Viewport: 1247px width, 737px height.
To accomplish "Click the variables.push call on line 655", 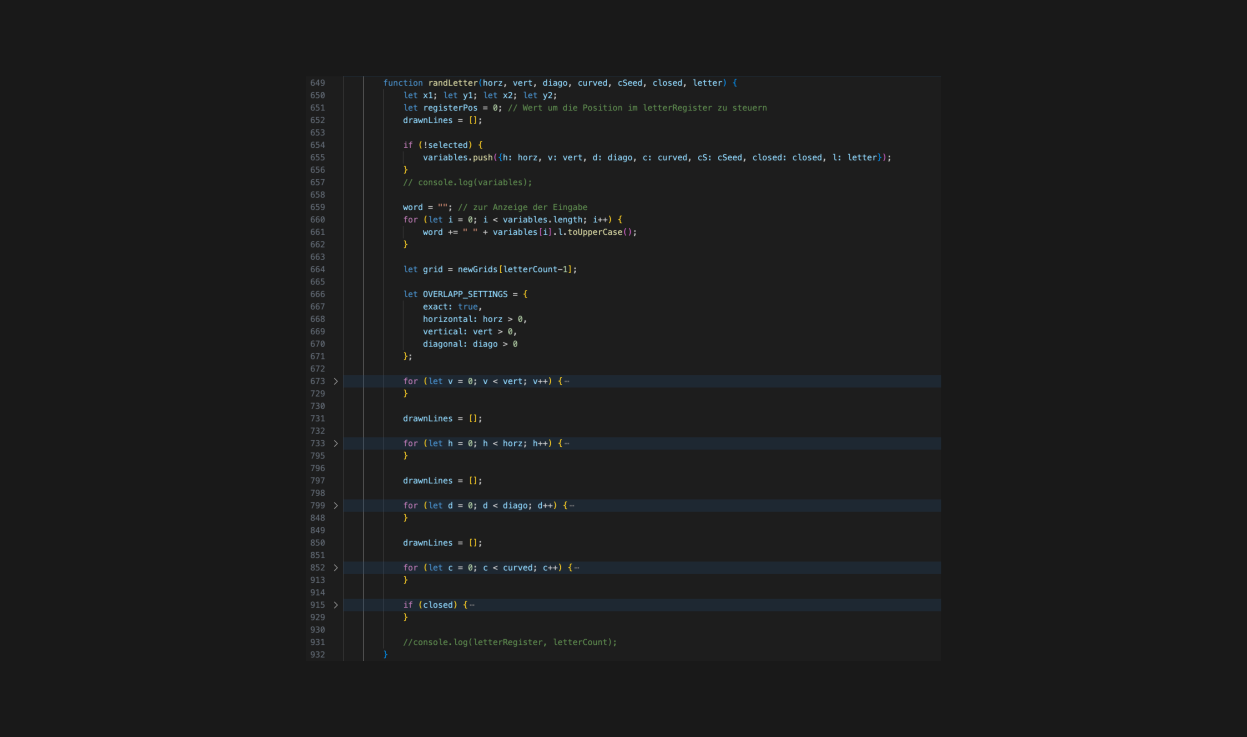I will click(x=458, y=157).
